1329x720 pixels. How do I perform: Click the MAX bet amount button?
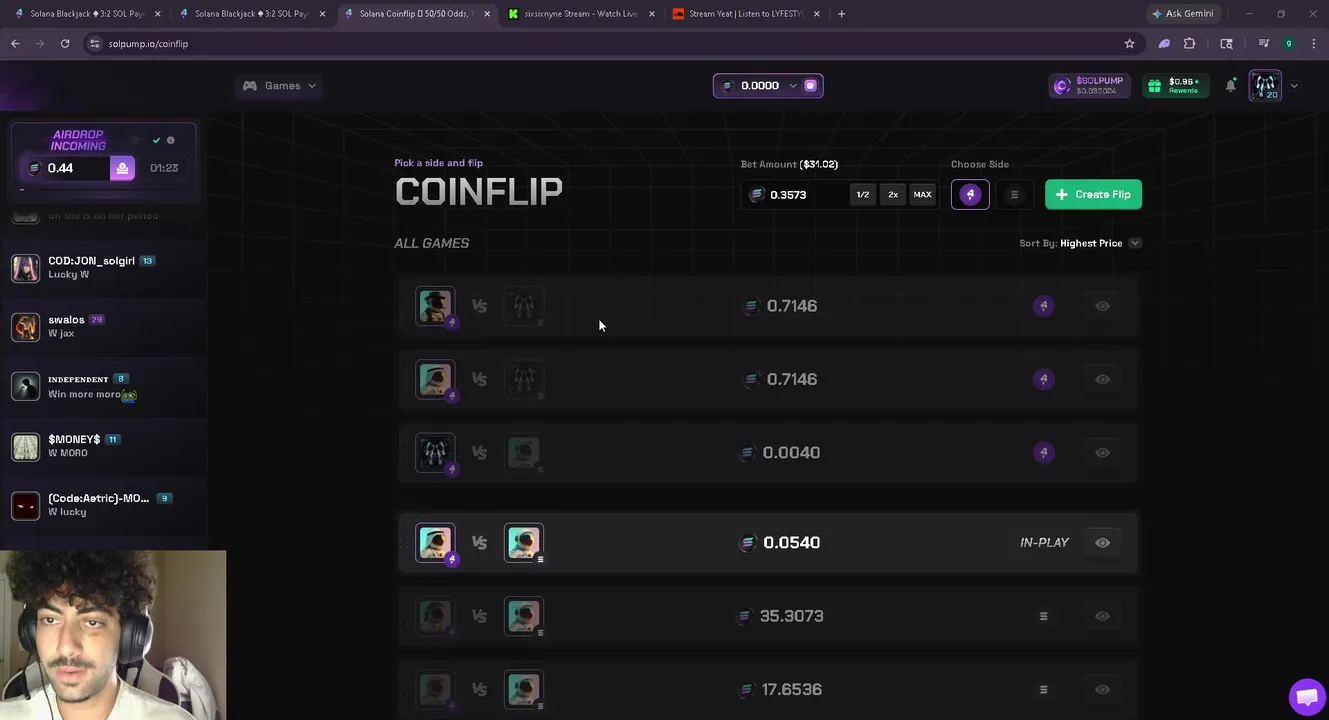coord(922,195)
